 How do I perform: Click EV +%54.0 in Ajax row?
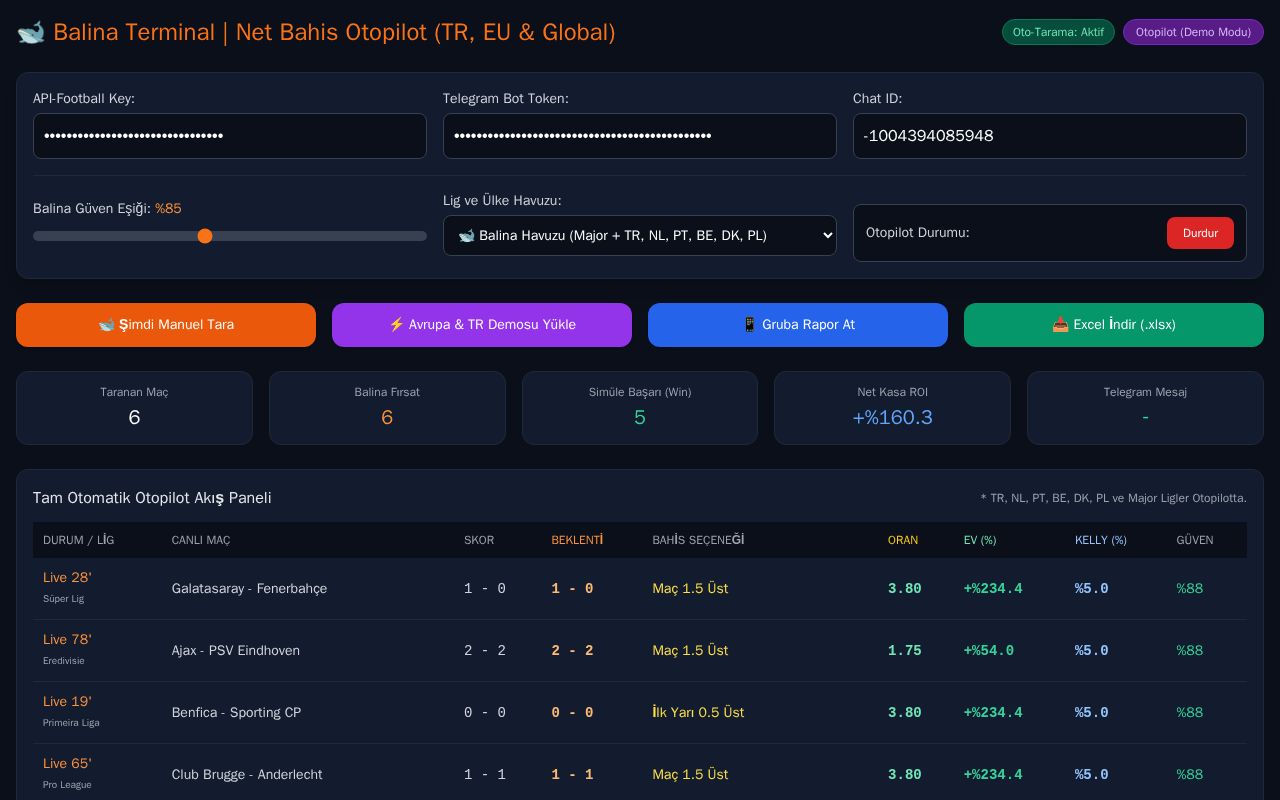pyautogui.click(x=989, y=651)
